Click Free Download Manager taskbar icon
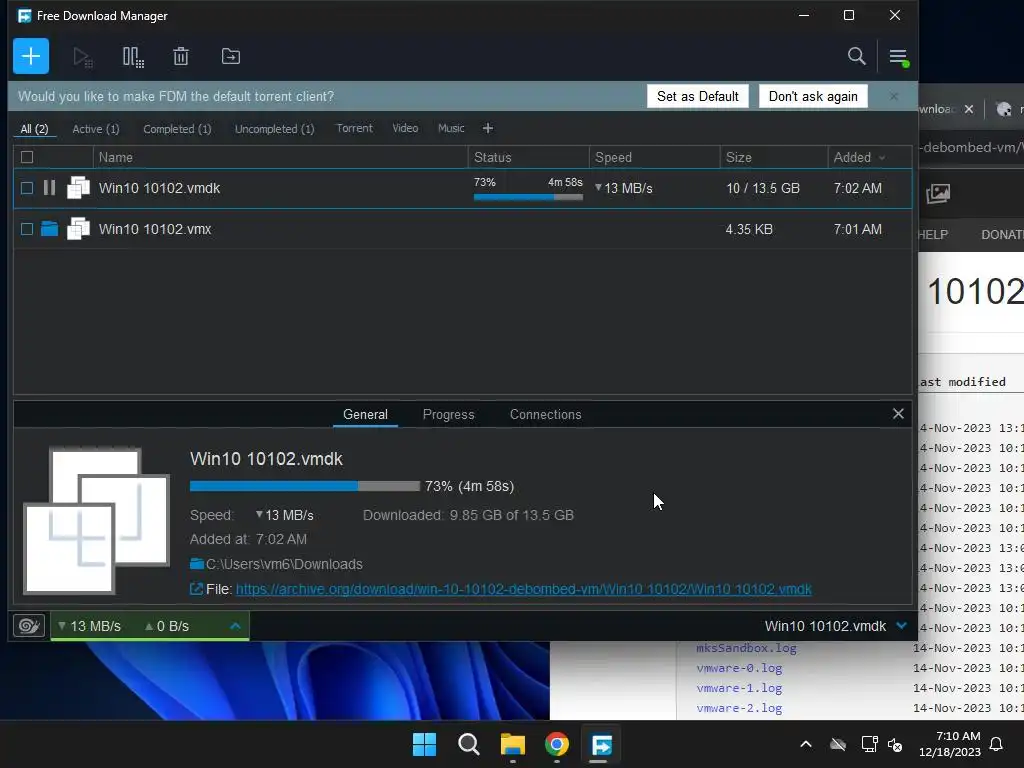This screenshot has width=1024, height=768. click(601, 744)
